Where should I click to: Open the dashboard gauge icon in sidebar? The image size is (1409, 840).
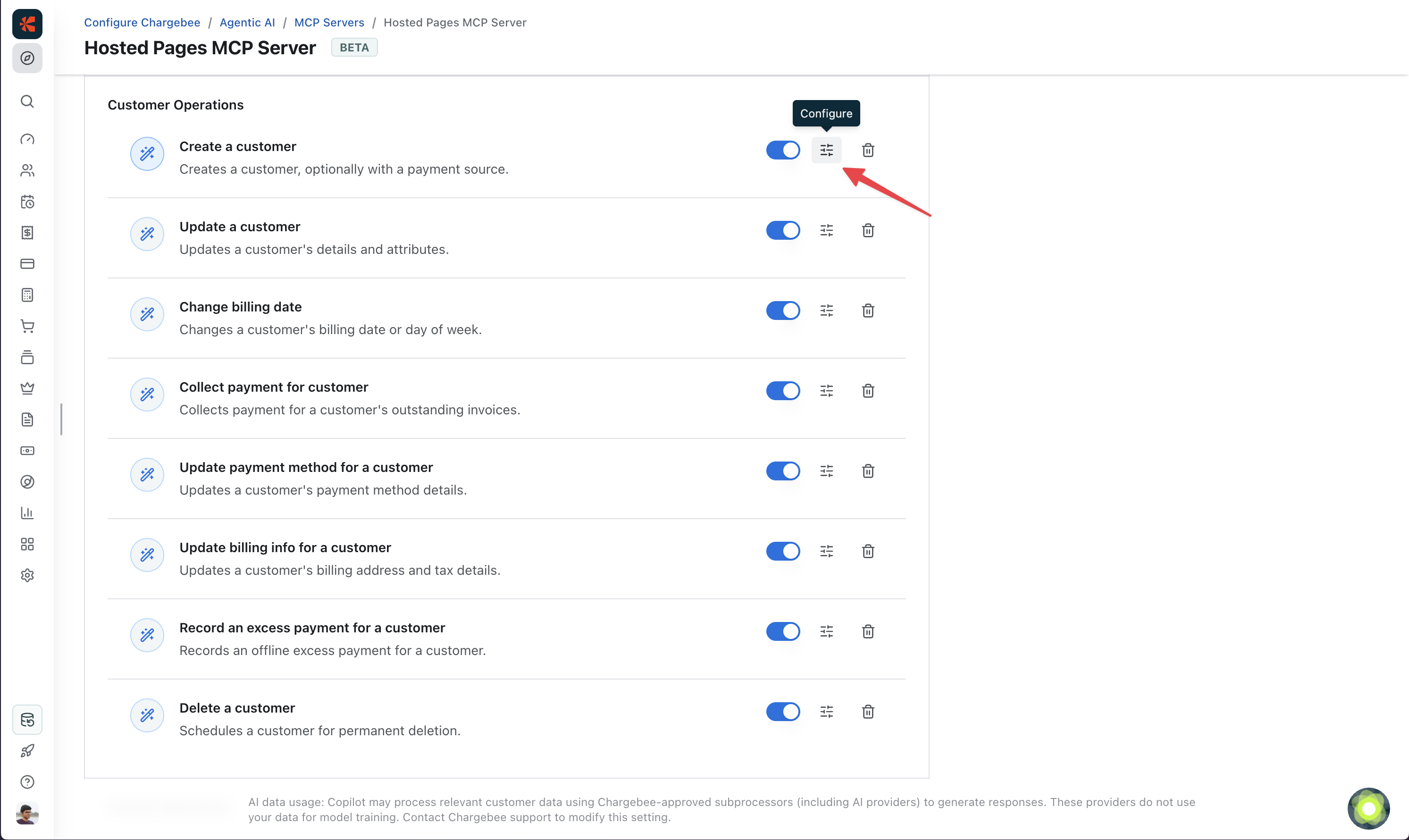pos(27,139)
